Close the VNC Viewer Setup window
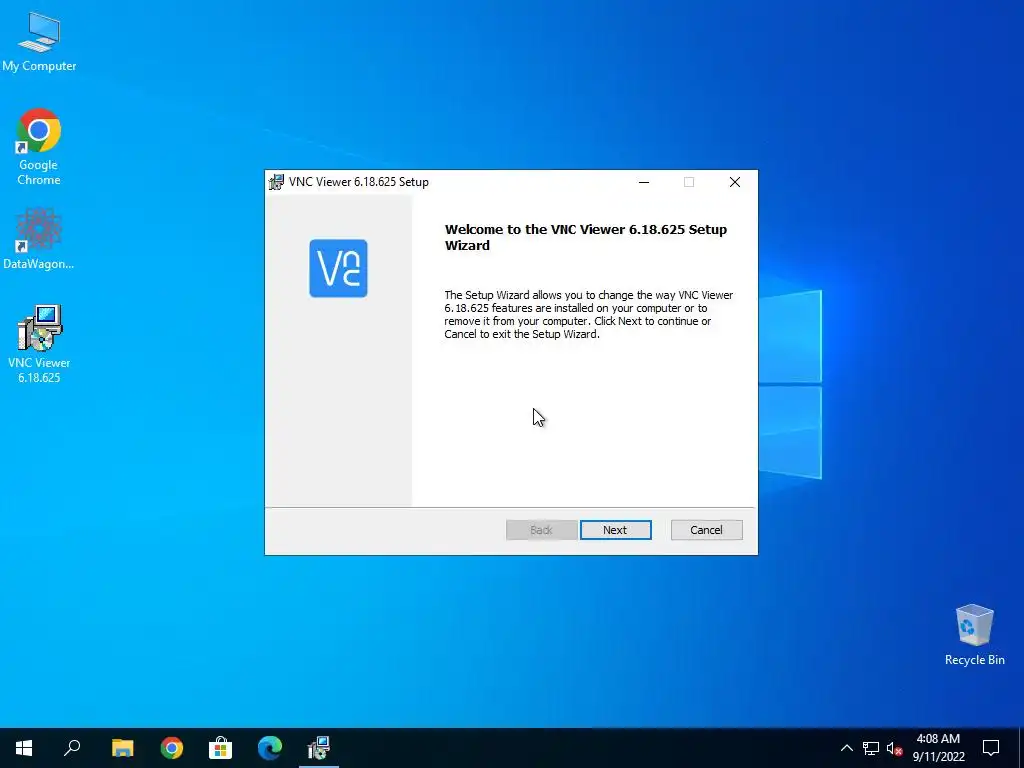1024x768 pixels. pyautogui.click(x=735, y=182)
